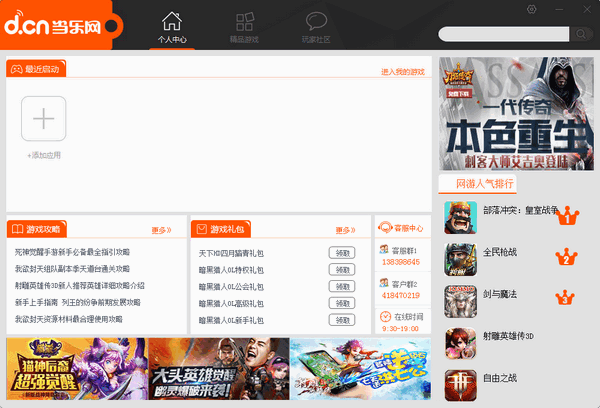Open the 刺客大师艾吉奥 banner ad
Screen dimensions: 600x408
pos(516,114)
